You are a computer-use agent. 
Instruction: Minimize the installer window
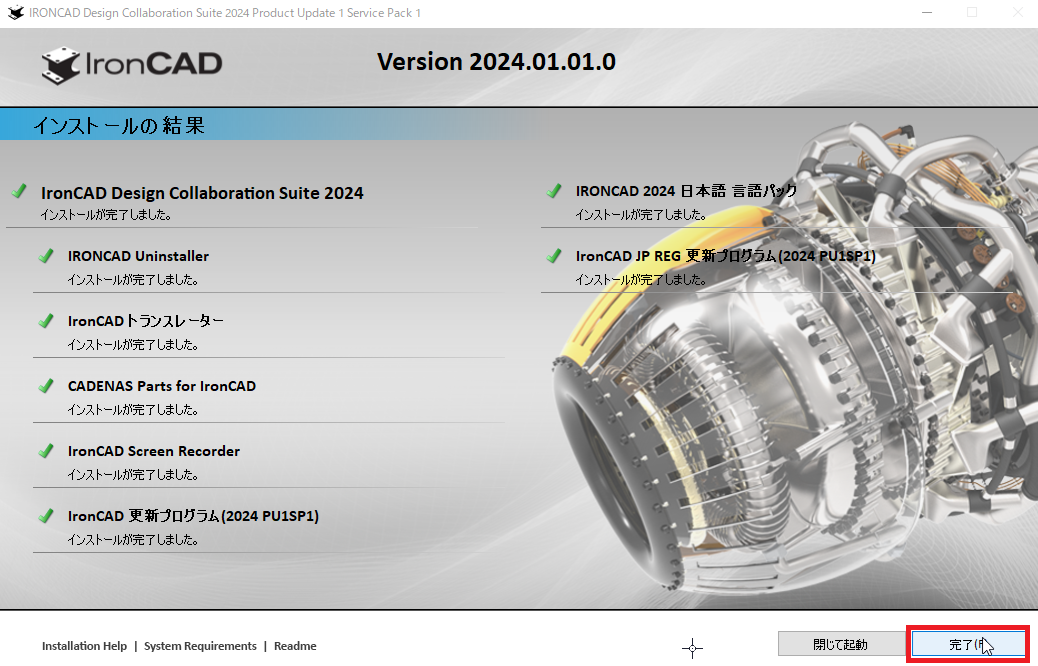tap(927, 13)
